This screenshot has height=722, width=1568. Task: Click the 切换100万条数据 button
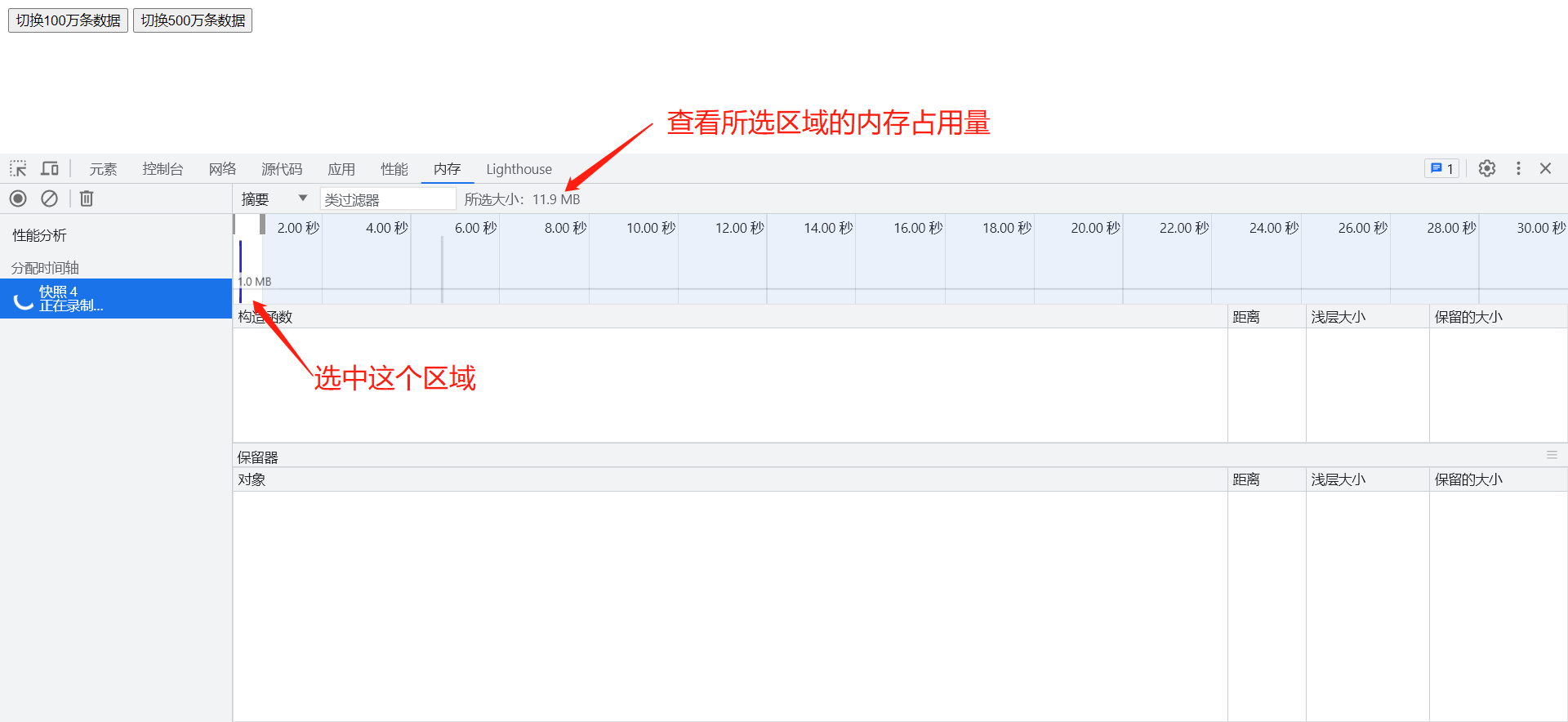(x=69, y=20)
